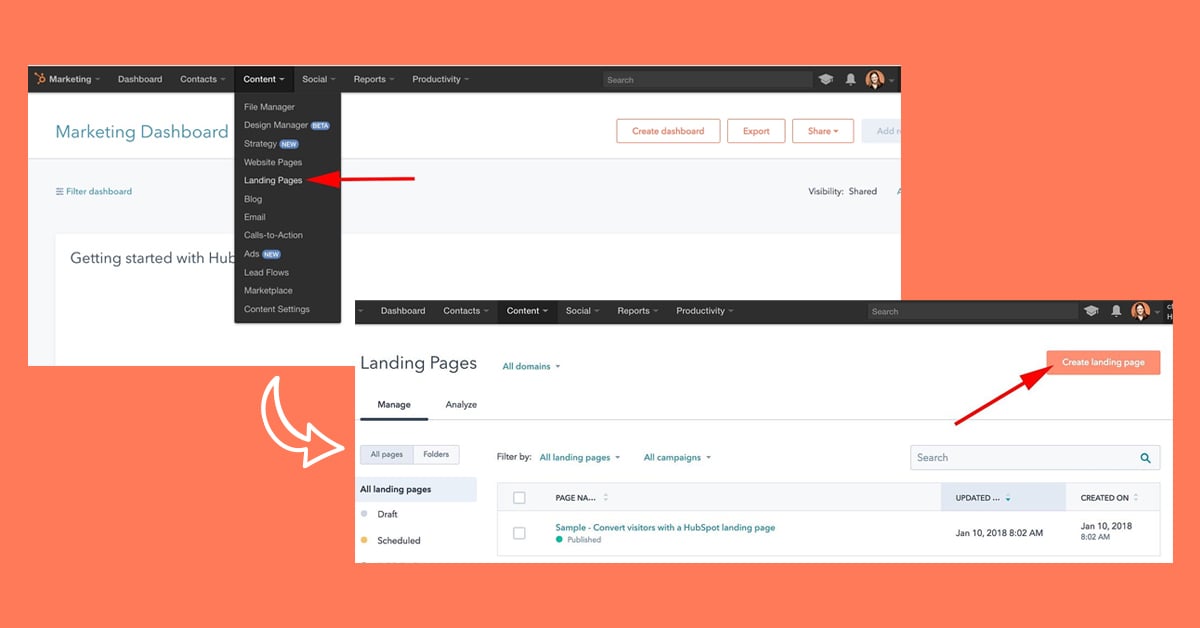
Task: Open Share dropdown button
Action: coord(823,131)
